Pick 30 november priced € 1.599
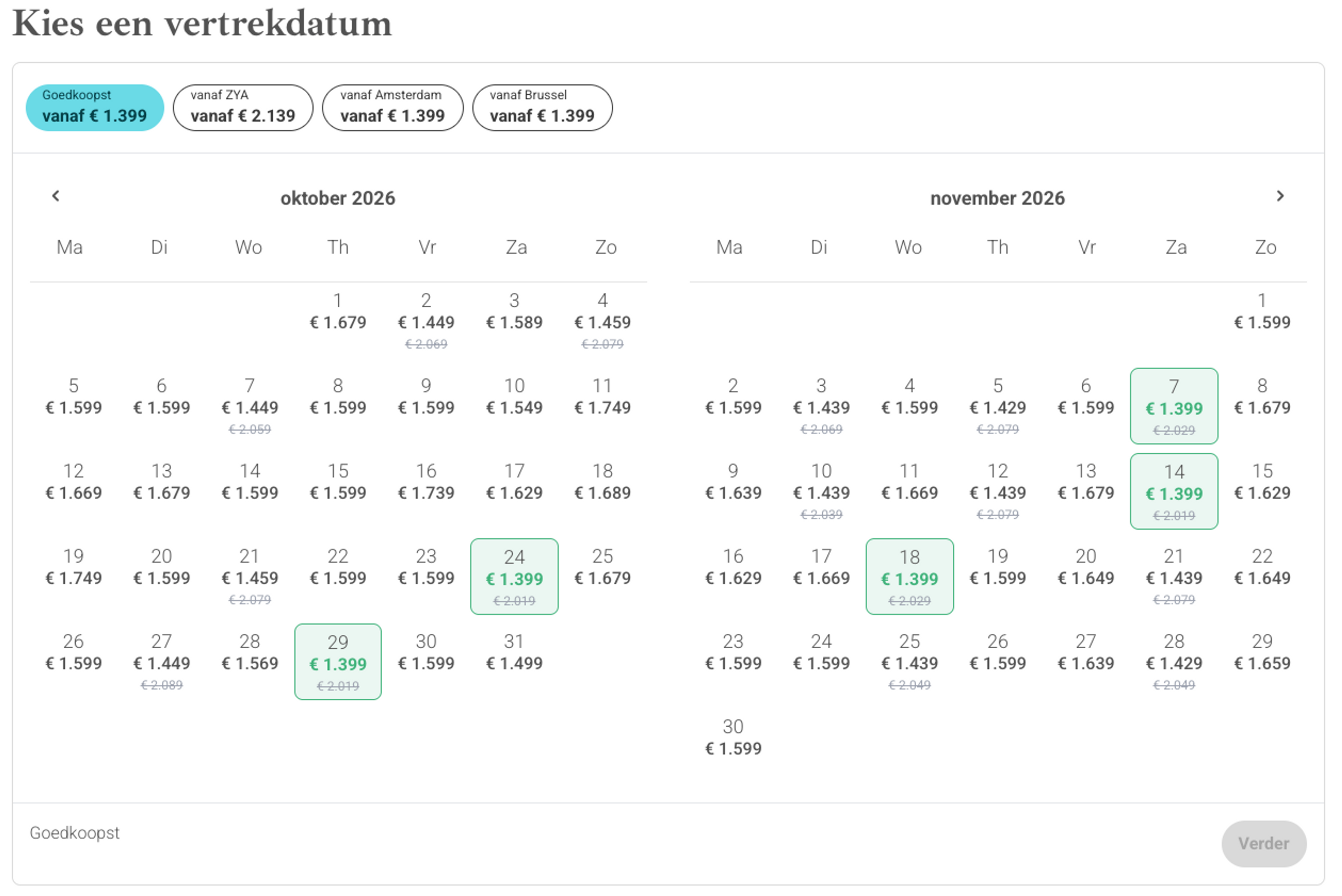Image resolution: width=1342 pixels, height=896 pixels. tap(733, 738)
